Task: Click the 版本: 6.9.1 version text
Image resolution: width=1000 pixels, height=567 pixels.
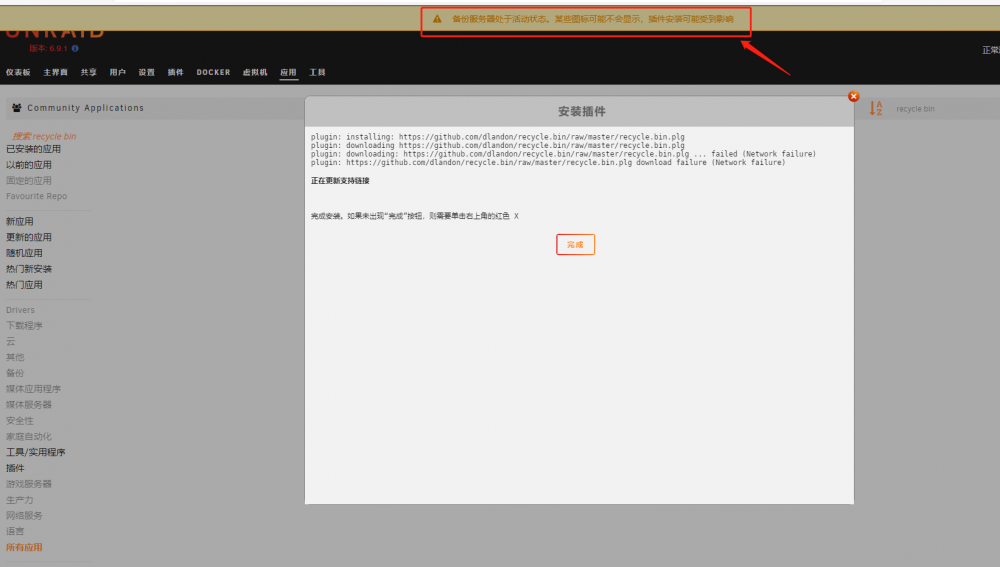Action: tap(48, 48)
